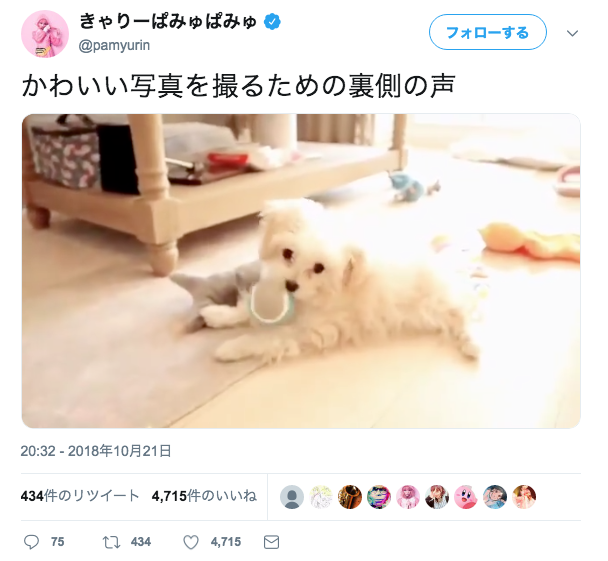Click the 20:32 - 2018年10月21日 timestamp
Screen dimensions: 608x561
click(x=96, y=451)
